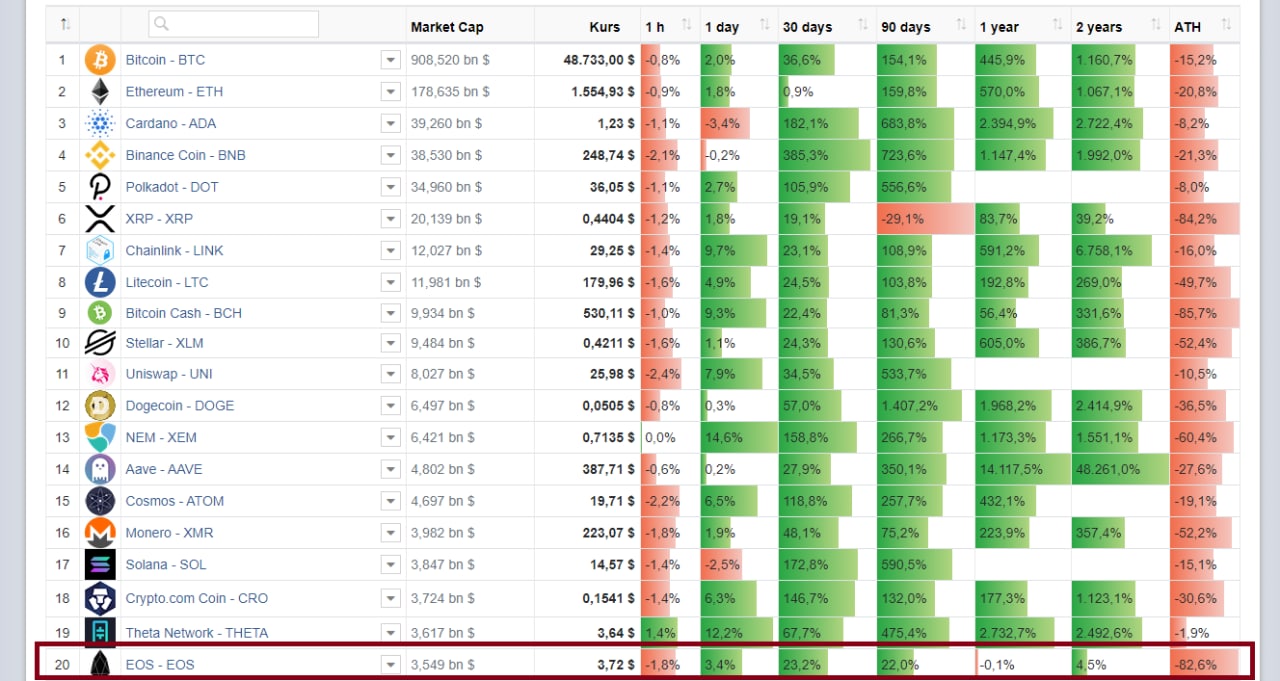This screenshot has height=681, width=1280.
Task: Click the Ethereum price 1.554,93 $
Action: pos(602,92)
